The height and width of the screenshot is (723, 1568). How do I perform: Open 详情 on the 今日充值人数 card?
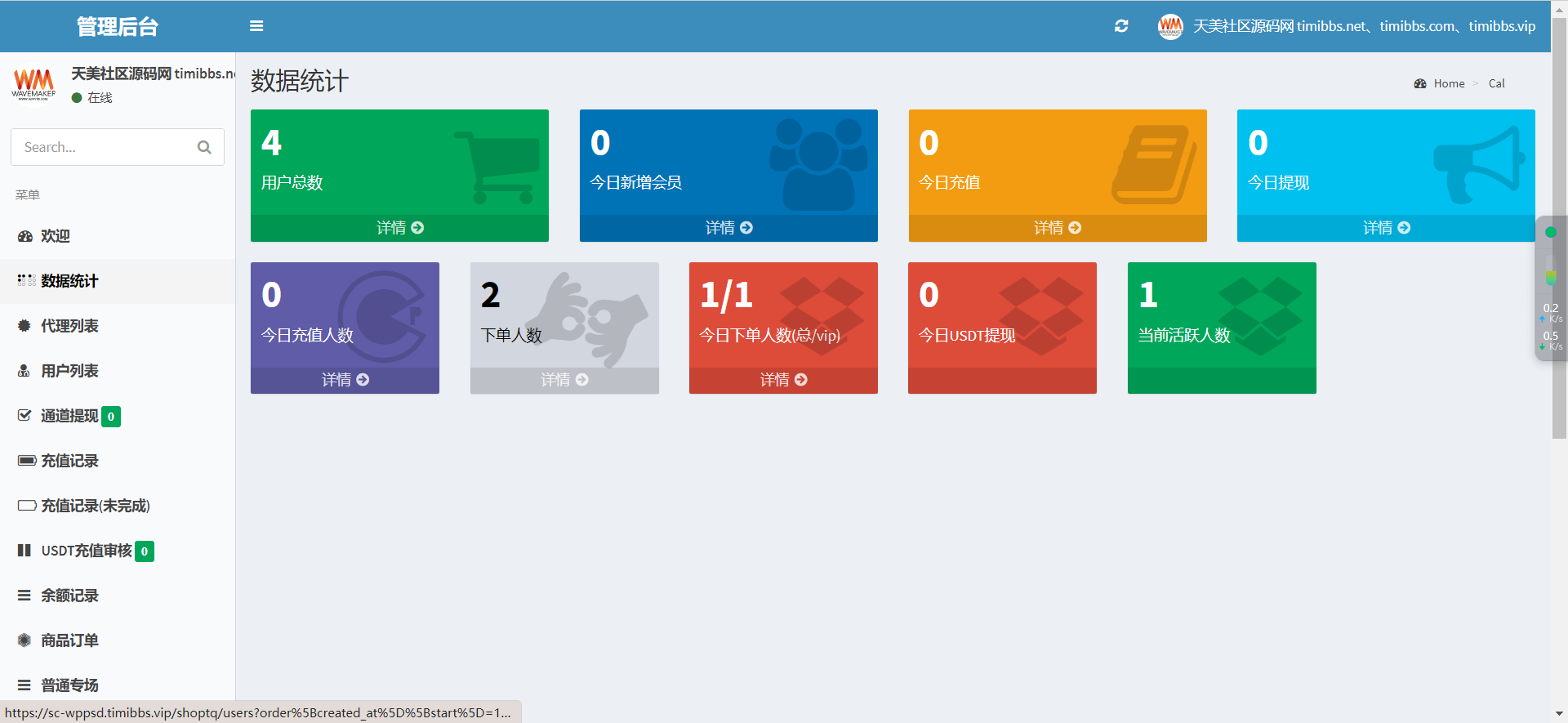(345, 380)
